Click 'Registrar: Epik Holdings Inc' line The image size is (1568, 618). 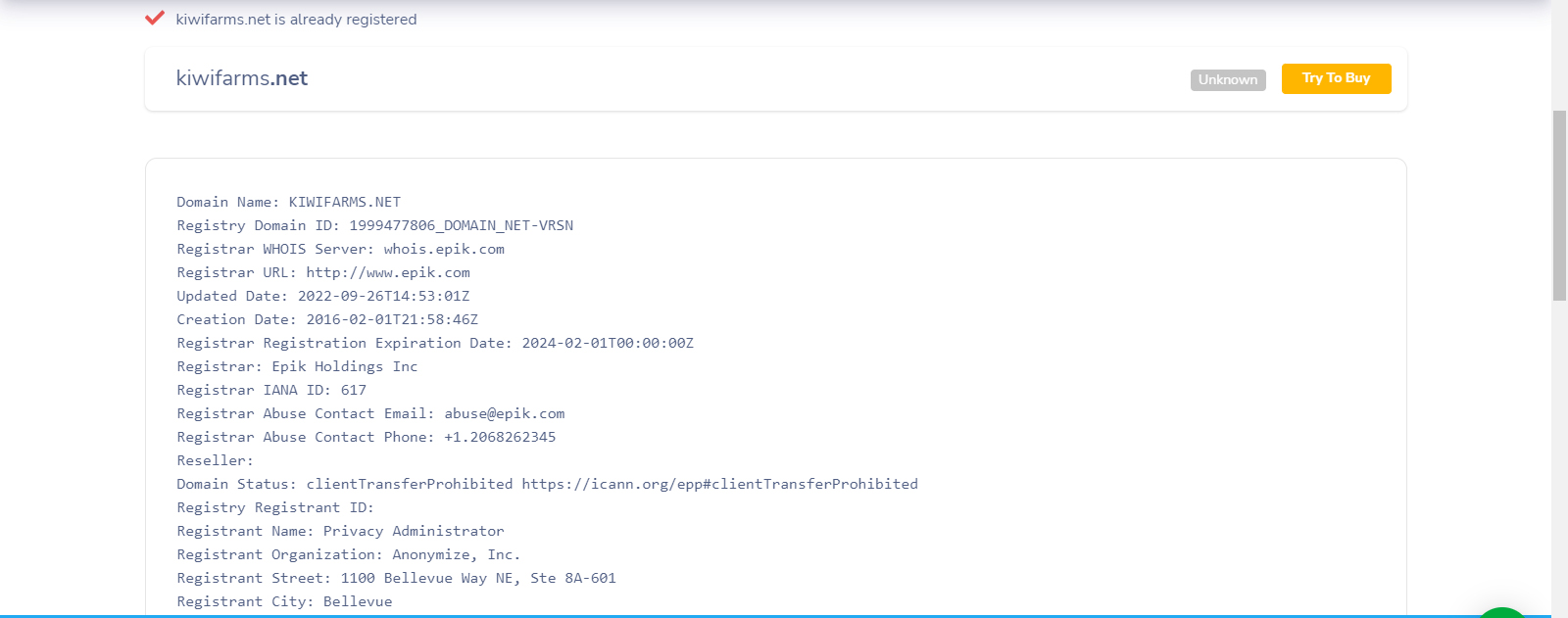coord(297,366)
